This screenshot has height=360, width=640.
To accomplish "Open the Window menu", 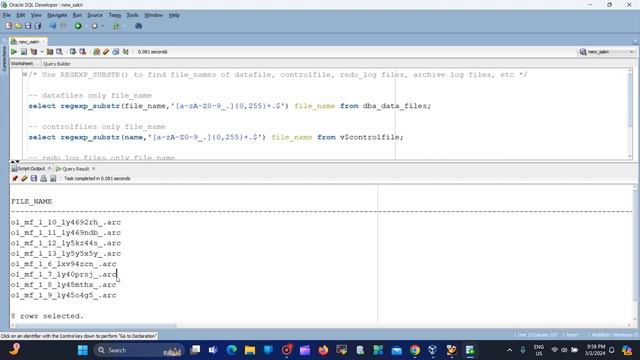I will [x=153, y=15].
